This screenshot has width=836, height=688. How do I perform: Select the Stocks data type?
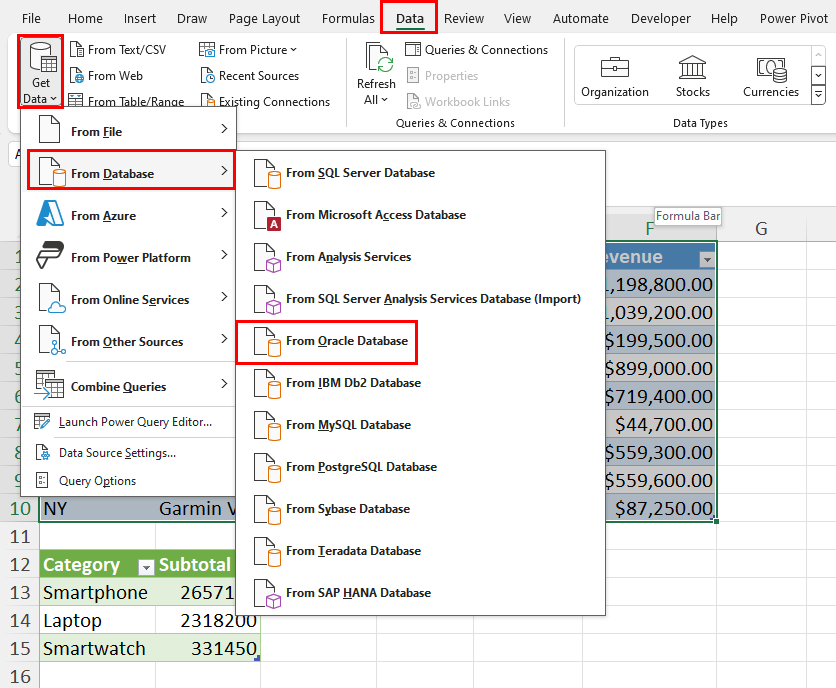693,76
